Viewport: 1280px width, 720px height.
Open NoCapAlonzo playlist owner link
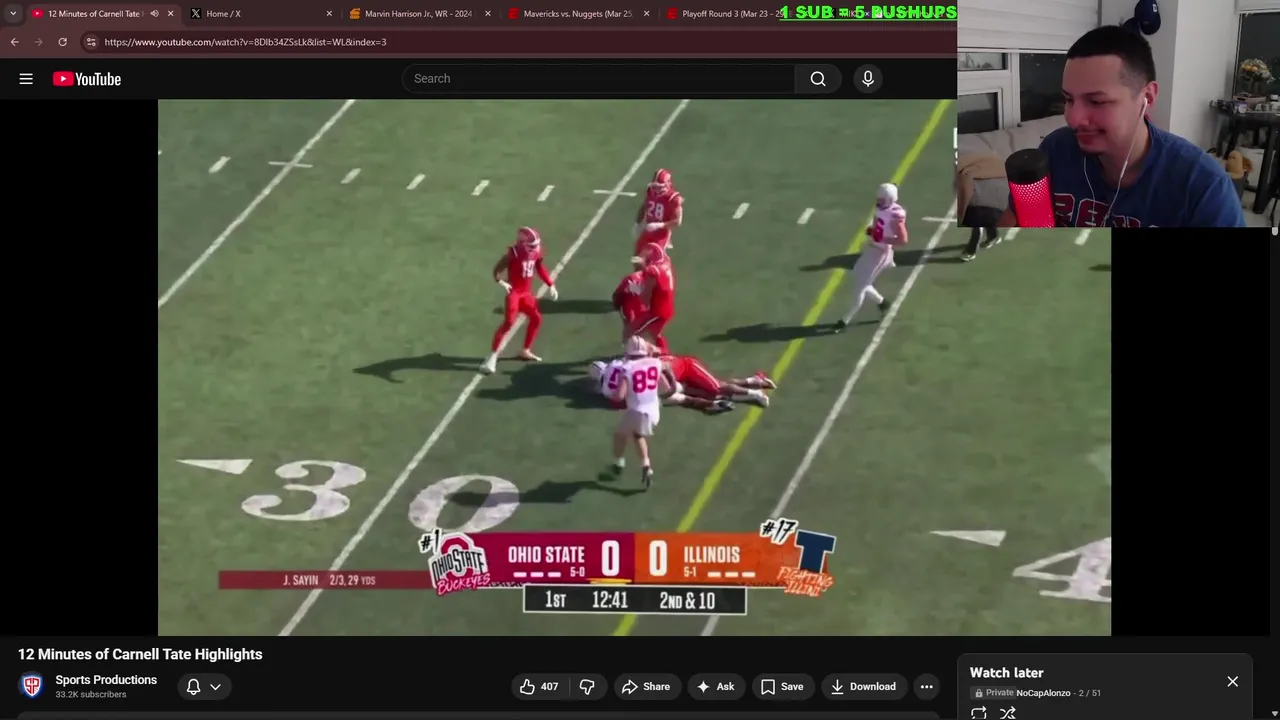click(1043, 693)
